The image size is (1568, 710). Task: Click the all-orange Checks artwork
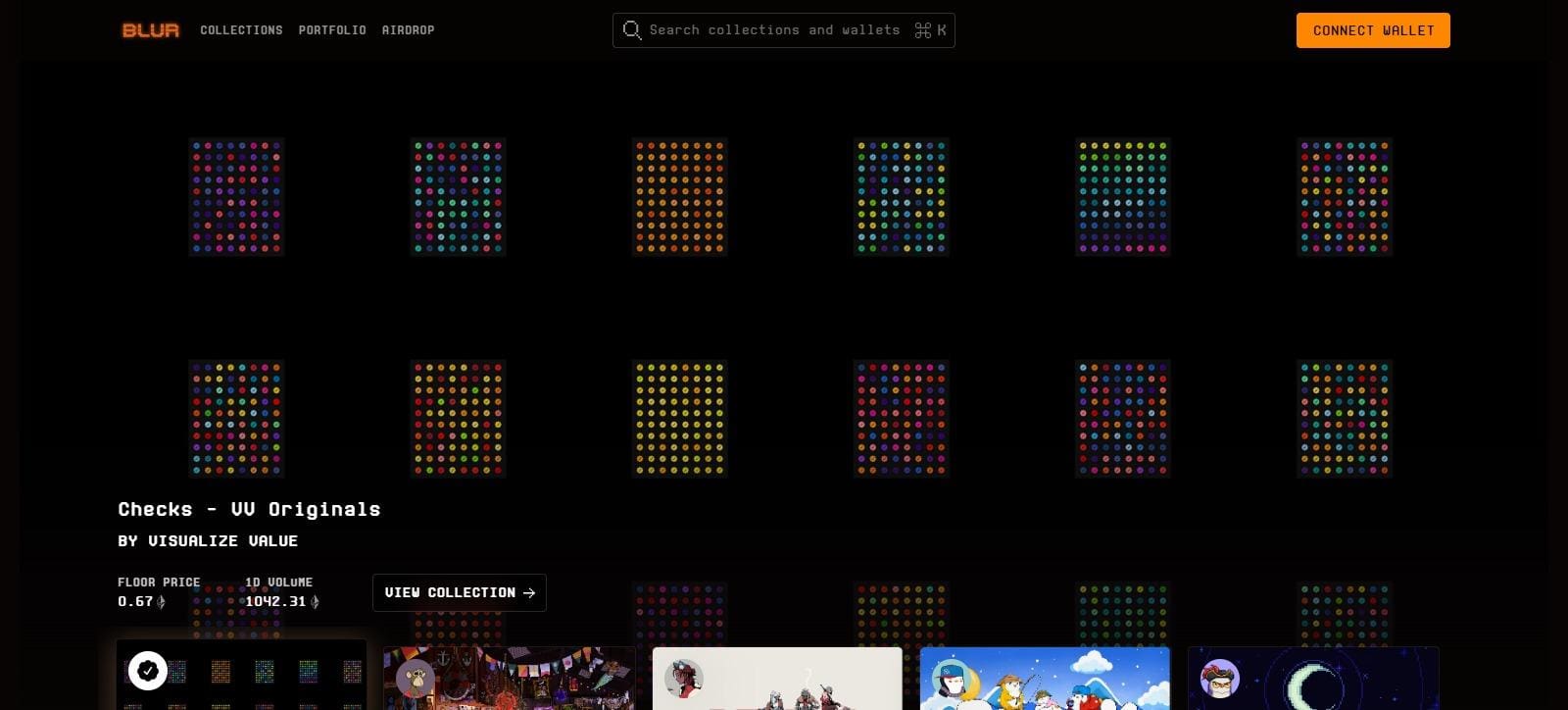coord(680,197)
